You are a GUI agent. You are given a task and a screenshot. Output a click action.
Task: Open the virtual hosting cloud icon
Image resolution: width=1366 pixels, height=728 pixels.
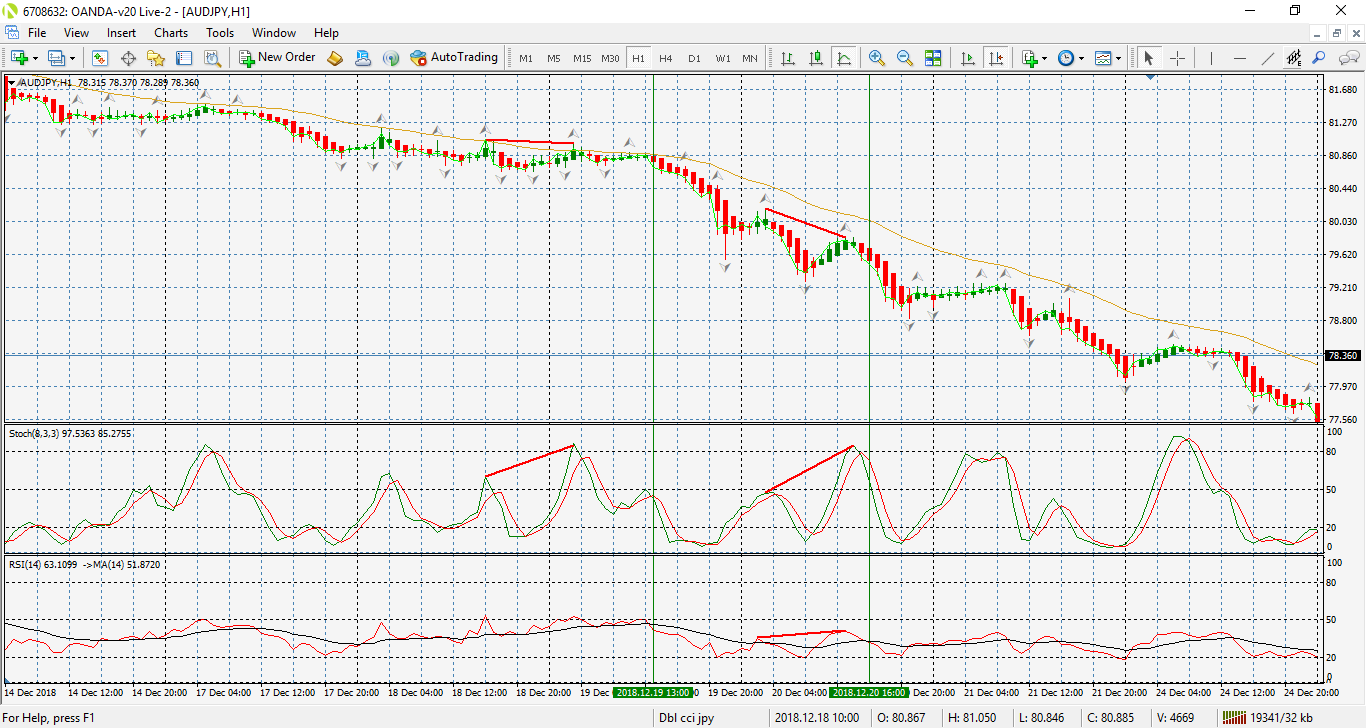(x=363, y=58)
